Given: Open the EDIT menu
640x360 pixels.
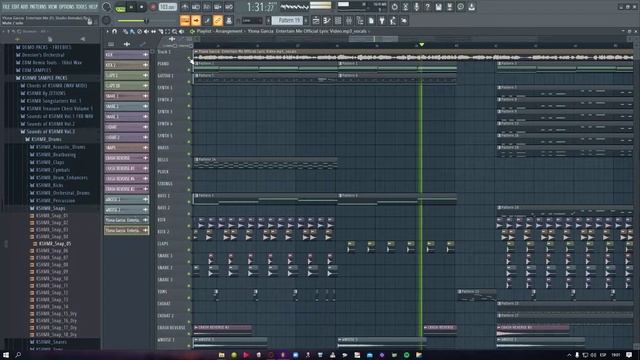Looking at the screenshot, I should click(16, 7).
